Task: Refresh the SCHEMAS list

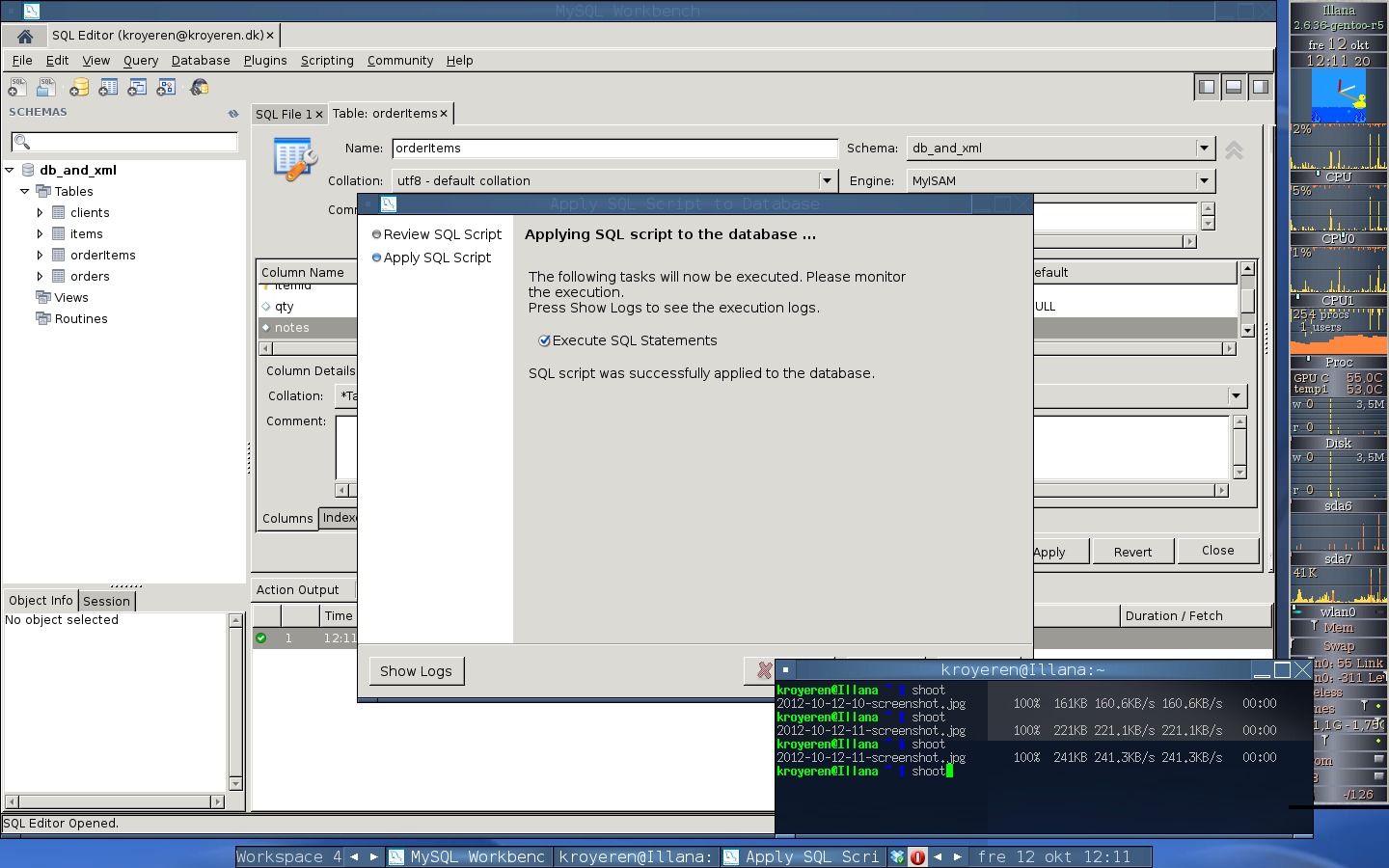Action: 233,114
